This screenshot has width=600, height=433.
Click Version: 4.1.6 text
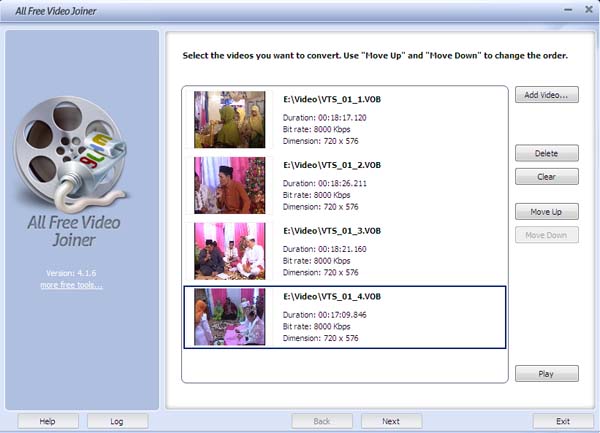[71, 273]
